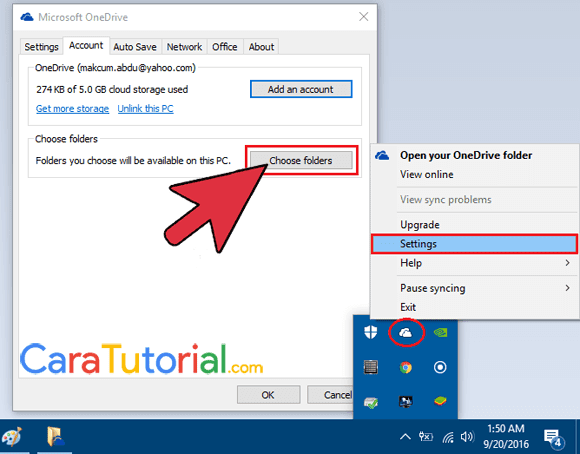This screenshot has height=454, width=580.
Task: Confirm the dialog with OK
Action: tap(268, 395)
